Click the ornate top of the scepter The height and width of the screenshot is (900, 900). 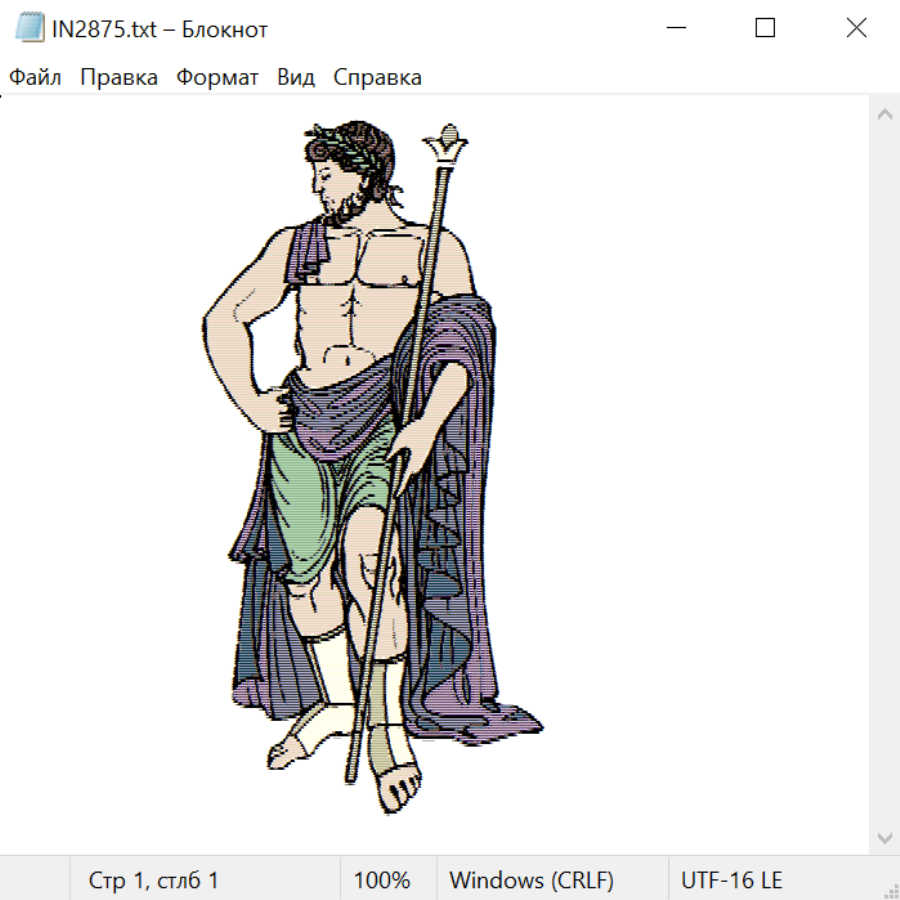click(x=446, y=147)
